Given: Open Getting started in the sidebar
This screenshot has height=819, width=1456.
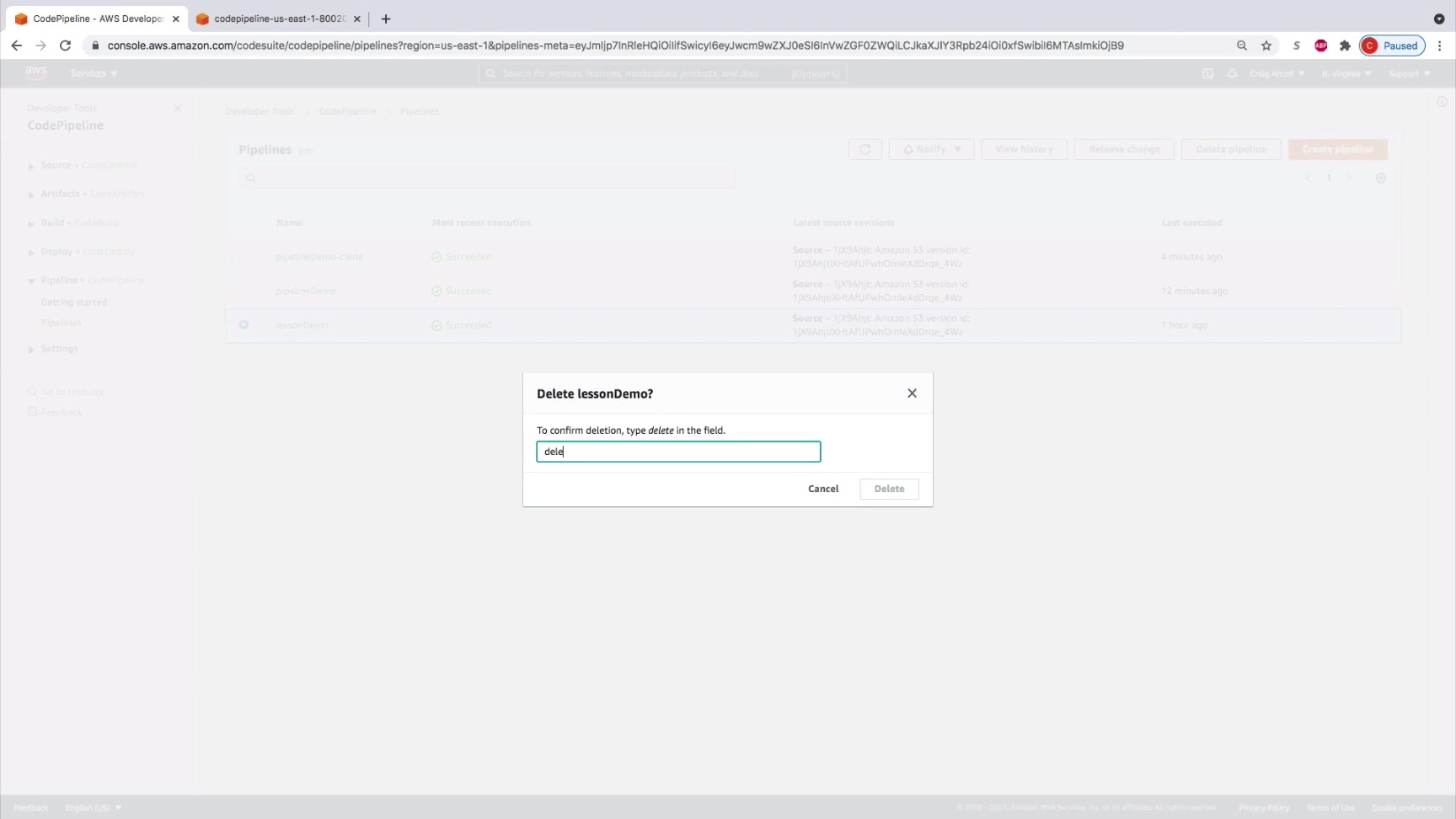Looking at the screenshot, I should coord(74,302).
